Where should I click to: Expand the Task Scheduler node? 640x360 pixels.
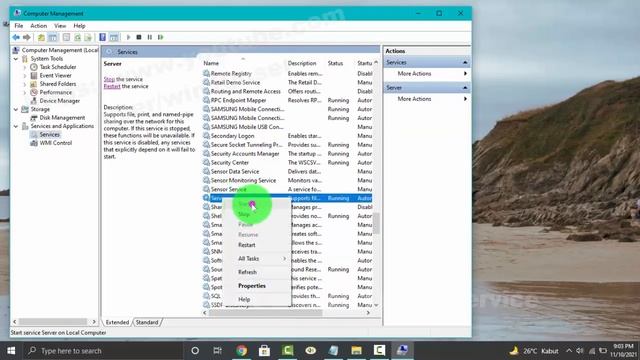pyautogui.click(x=25, y=67)
